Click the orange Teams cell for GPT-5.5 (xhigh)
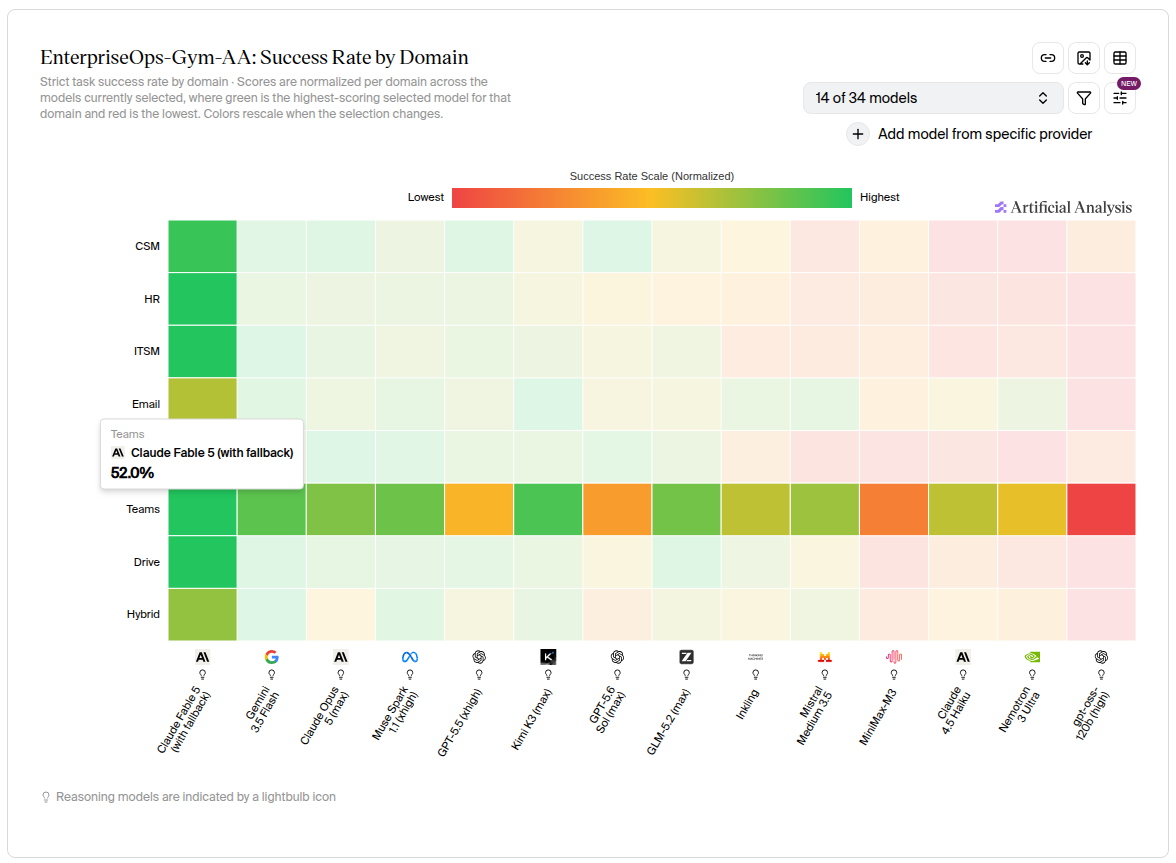 pos(478,509)
